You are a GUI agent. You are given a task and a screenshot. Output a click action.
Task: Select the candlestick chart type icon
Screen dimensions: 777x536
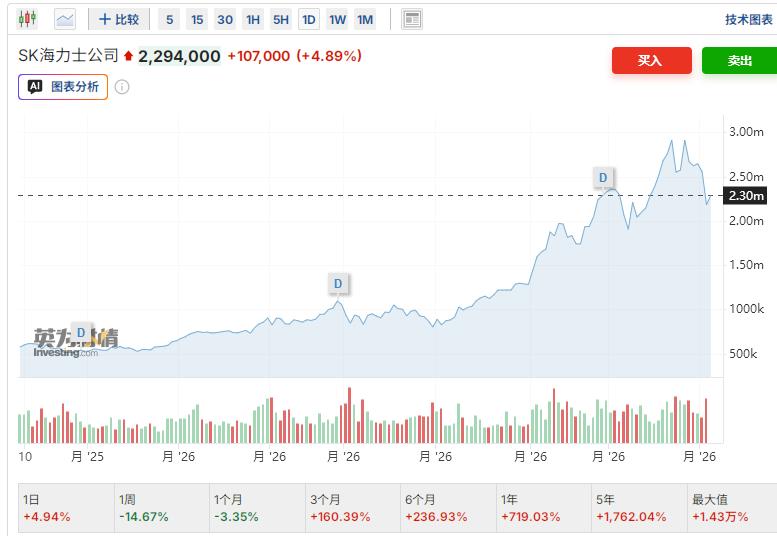click(x=27, y=19)
